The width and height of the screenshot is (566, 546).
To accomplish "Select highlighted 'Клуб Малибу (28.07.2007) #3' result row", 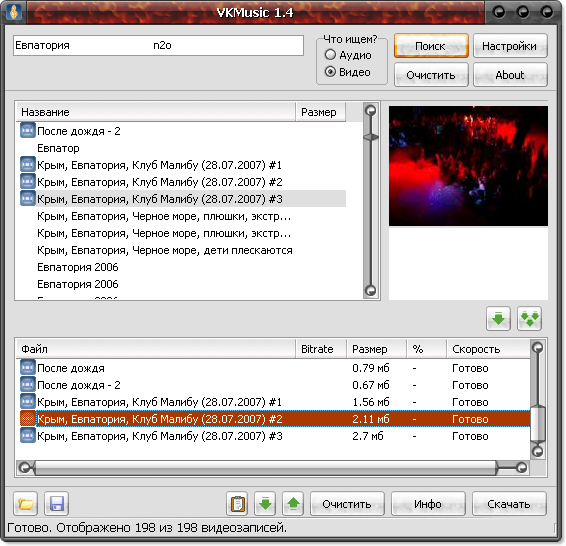I will point(183,198).
